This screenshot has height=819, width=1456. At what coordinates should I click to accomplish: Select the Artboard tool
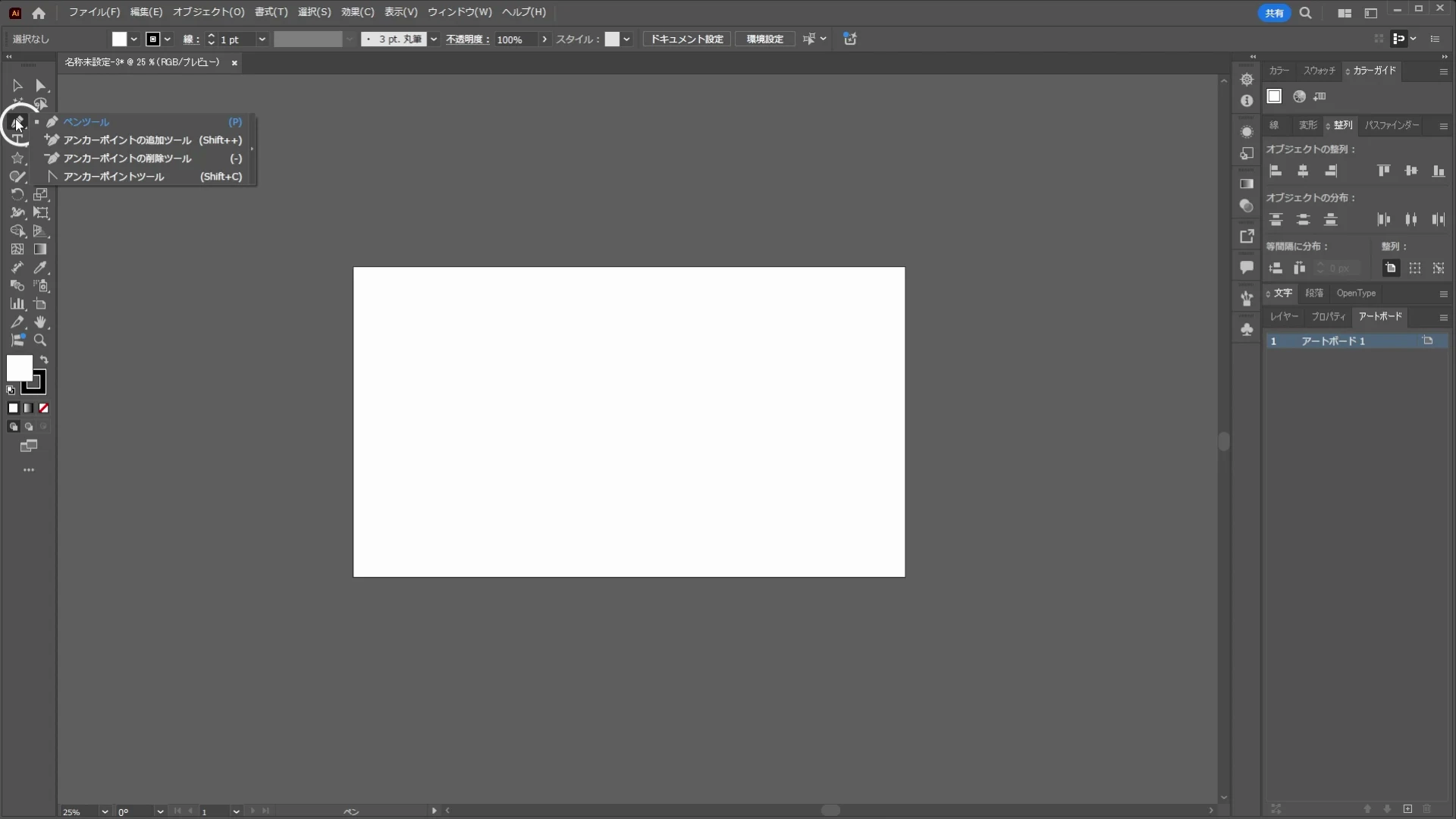(x=41, y=304)
